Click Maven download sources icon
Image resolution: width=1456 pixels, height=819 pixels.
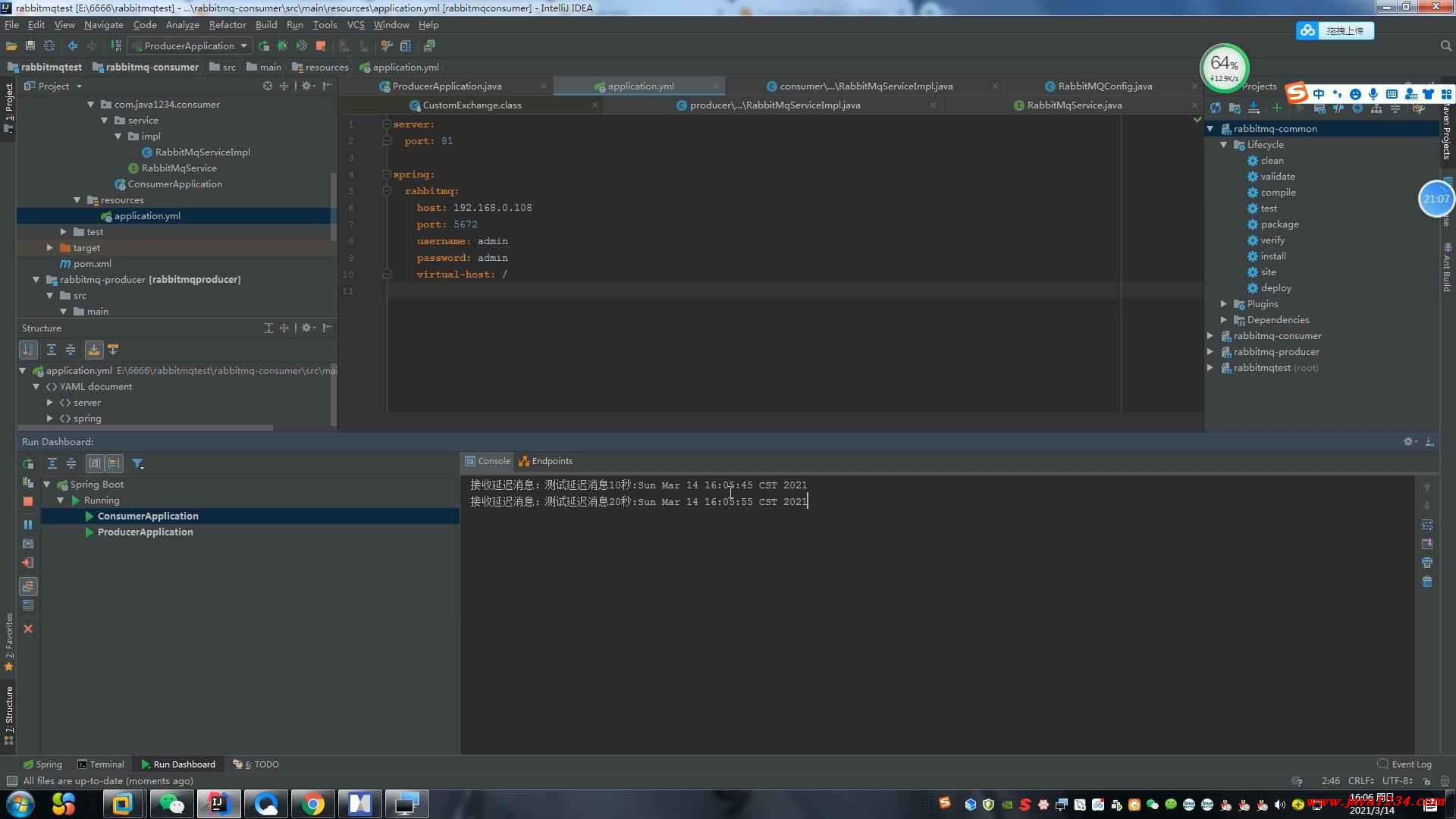(1254, 108)
